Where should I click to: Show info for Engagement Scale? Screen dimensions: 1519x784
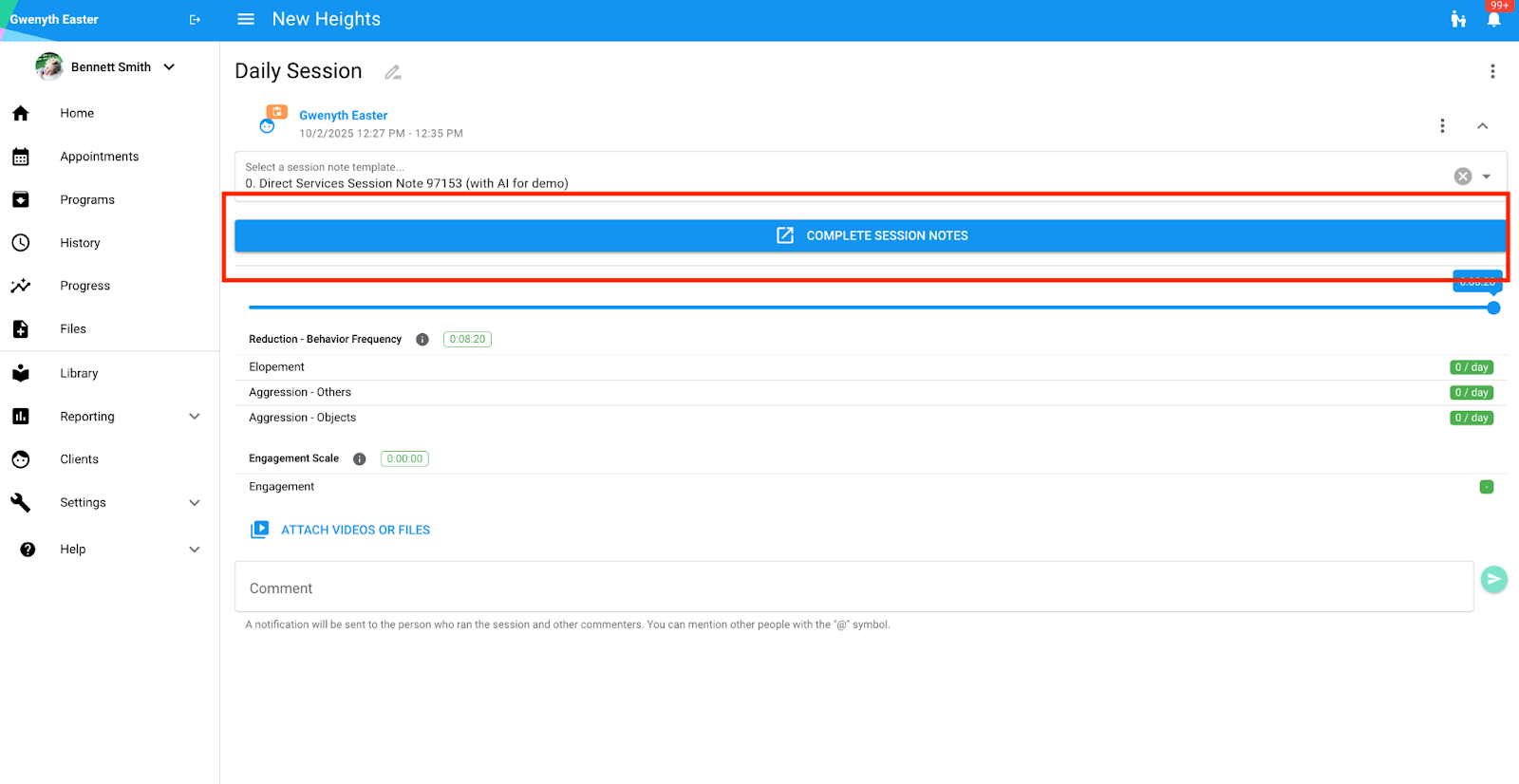pos(359,459)
